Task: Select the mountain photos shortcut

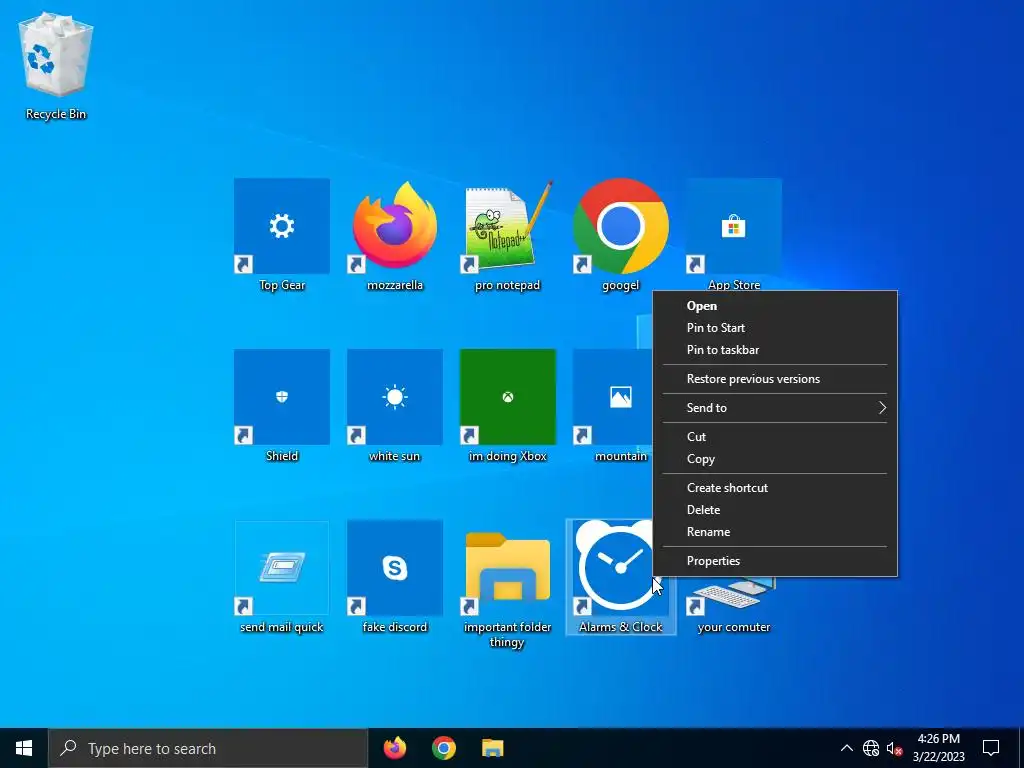Action: (x=614, y=397)
